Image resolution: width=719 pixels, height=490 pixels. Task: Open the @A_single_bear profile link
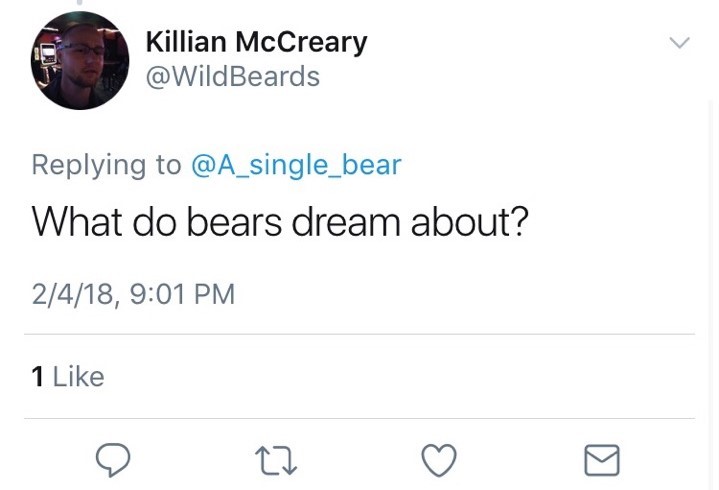click(x=296, y=164)
